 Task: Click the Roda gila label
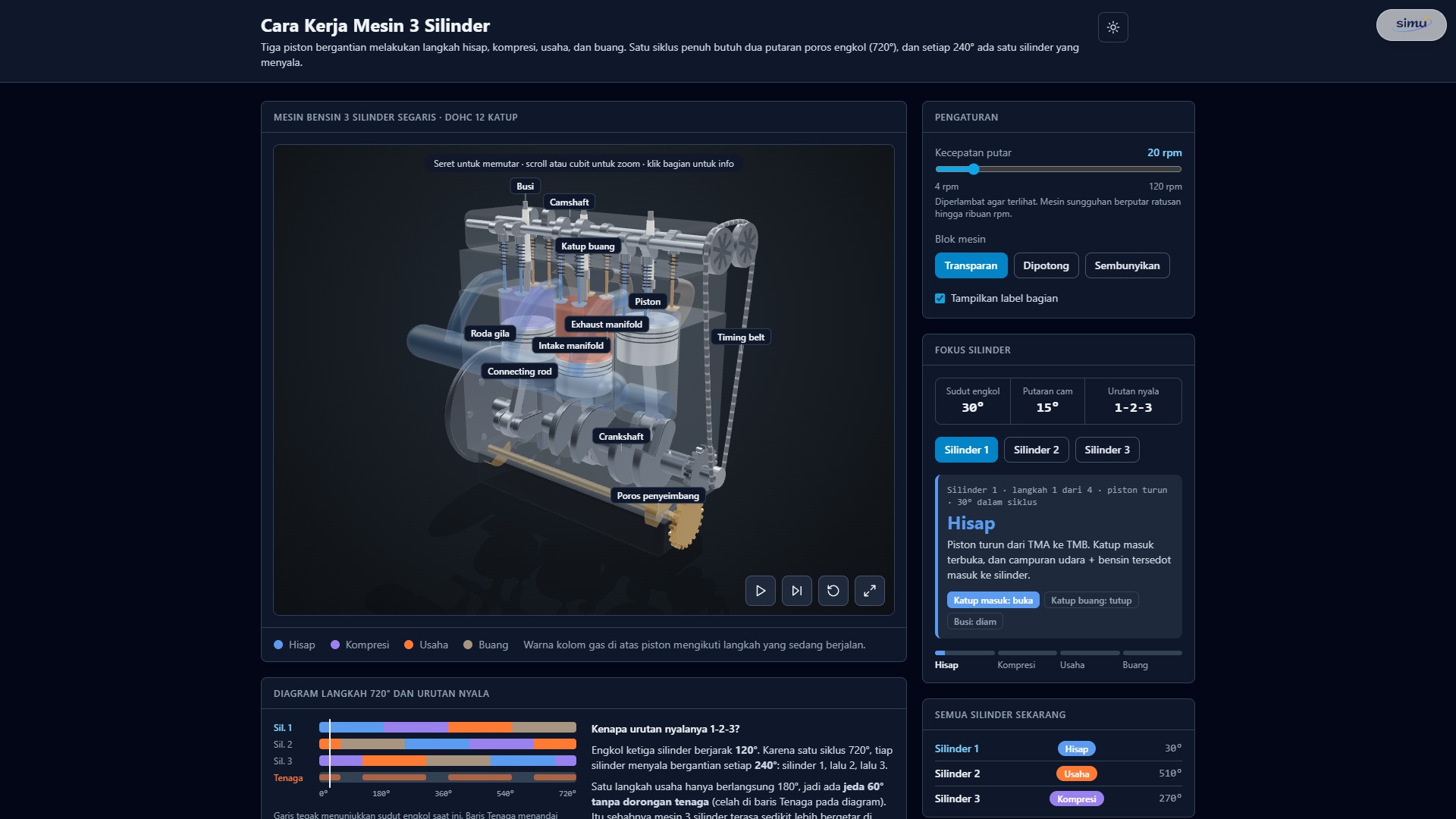[x=490, y=334]
